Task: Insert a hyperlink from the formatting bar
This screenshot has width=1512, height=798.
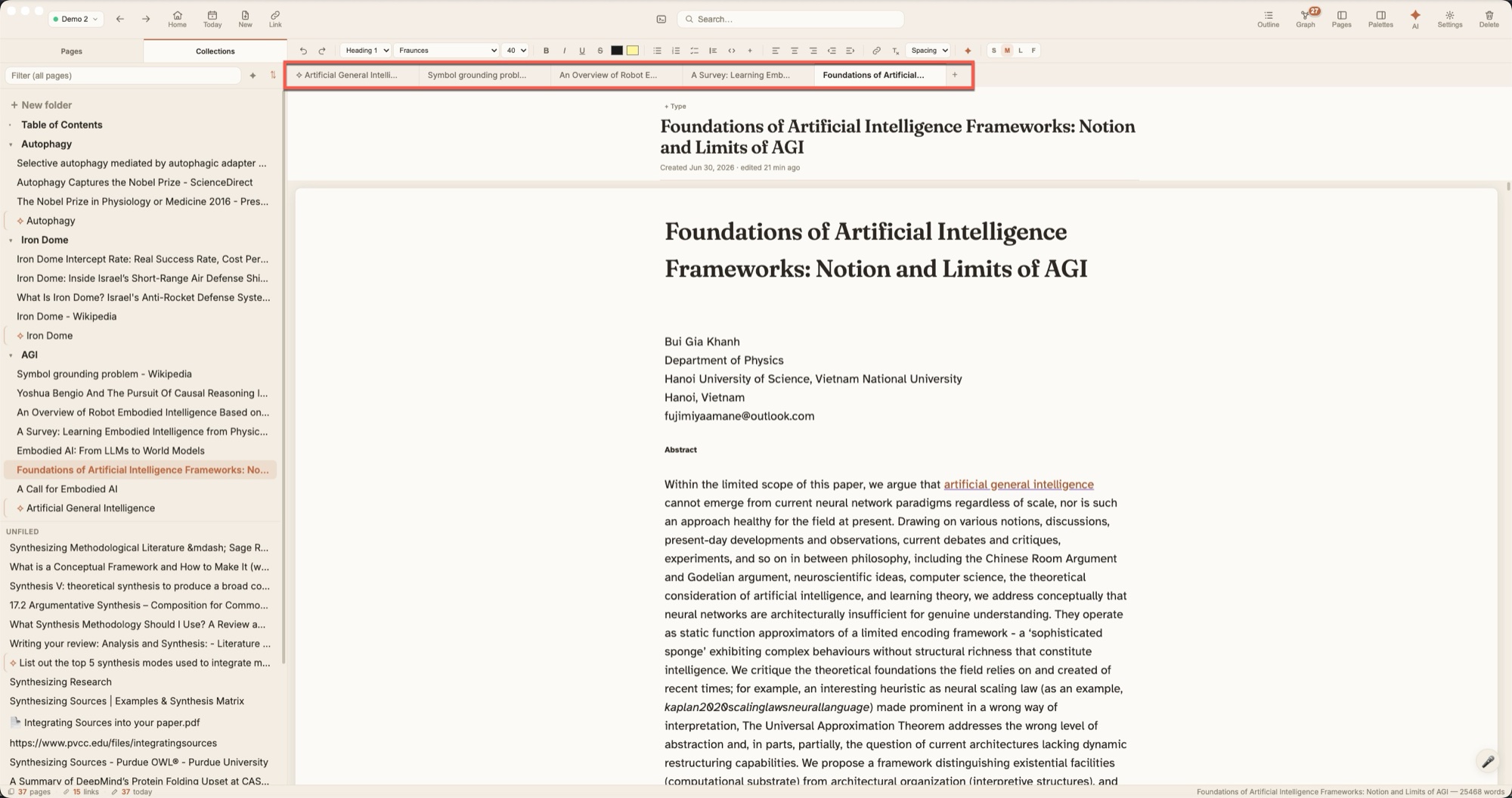Action: pyautogui.click(x=876, y=51)
